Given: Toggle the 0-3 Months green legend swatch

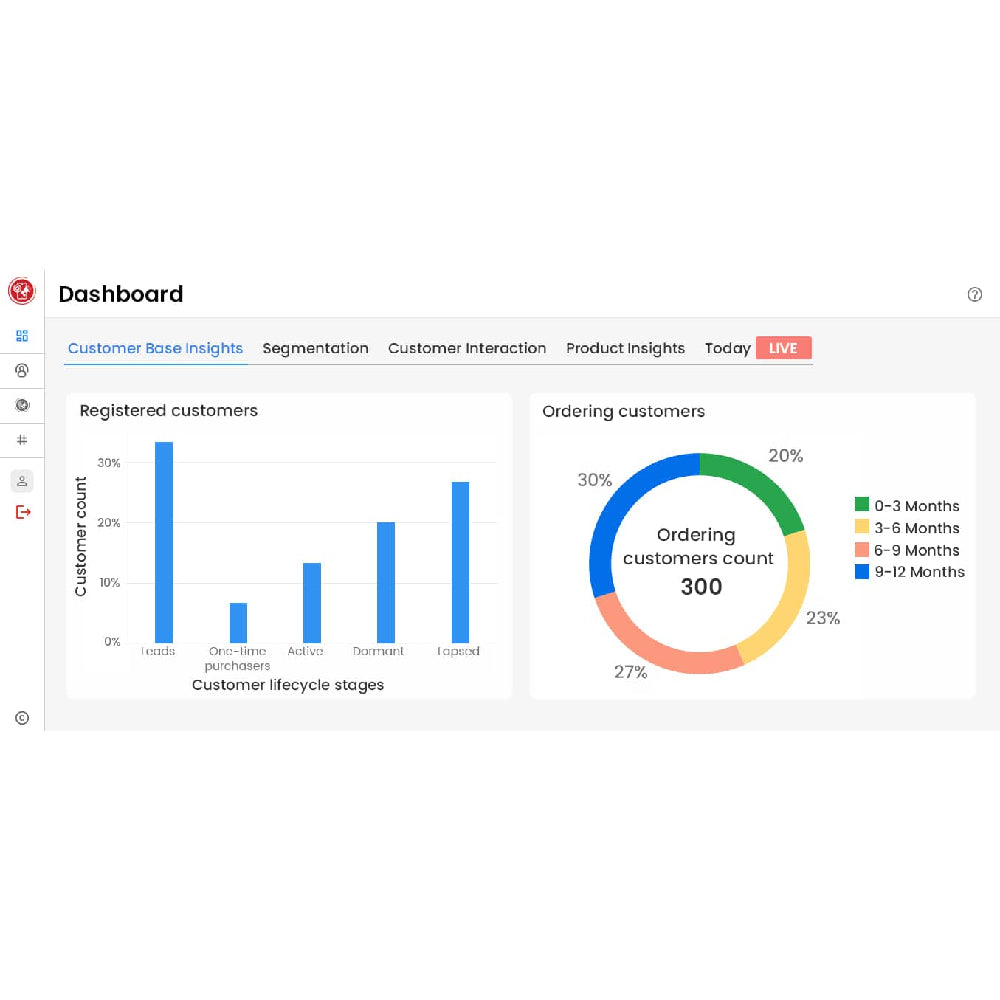Looking at the screenshot, I should click(862, 504).
